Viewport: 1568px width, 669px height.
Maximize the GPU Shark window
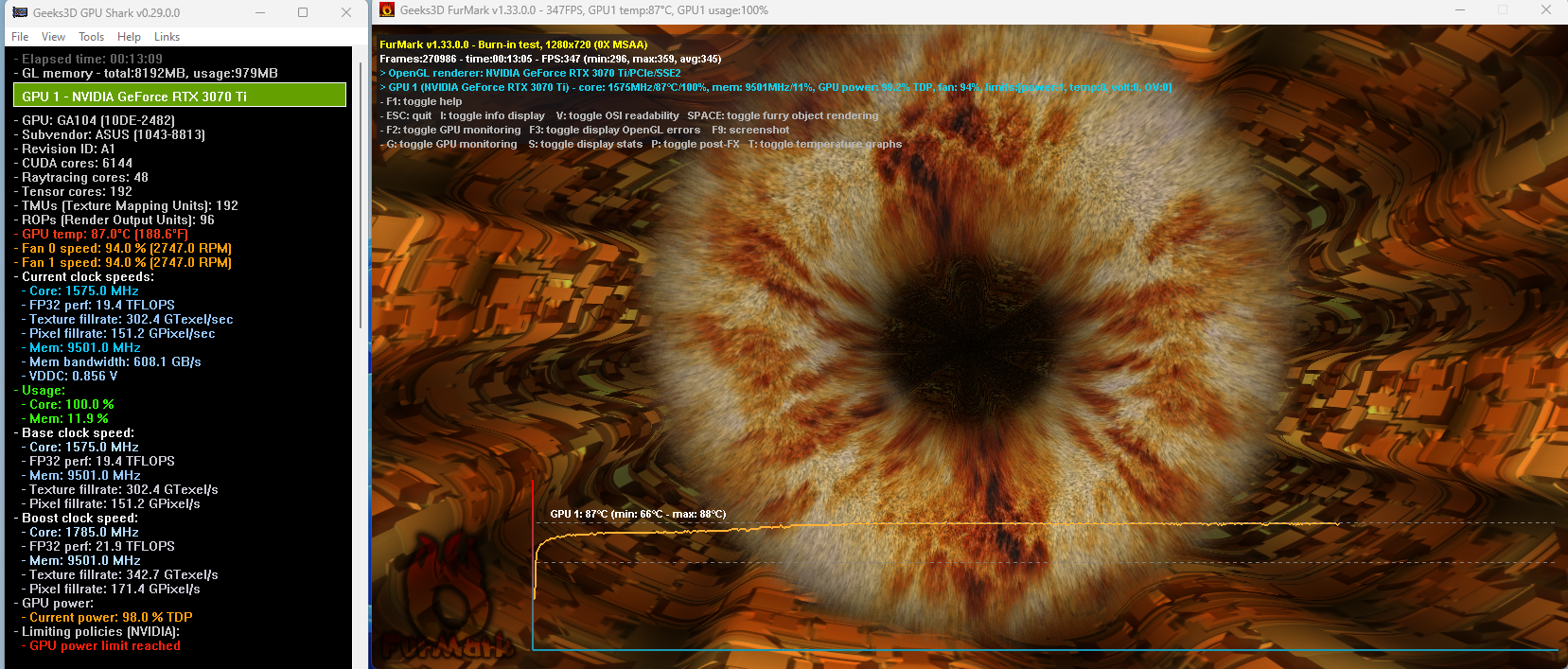click(x=303, y=12)
